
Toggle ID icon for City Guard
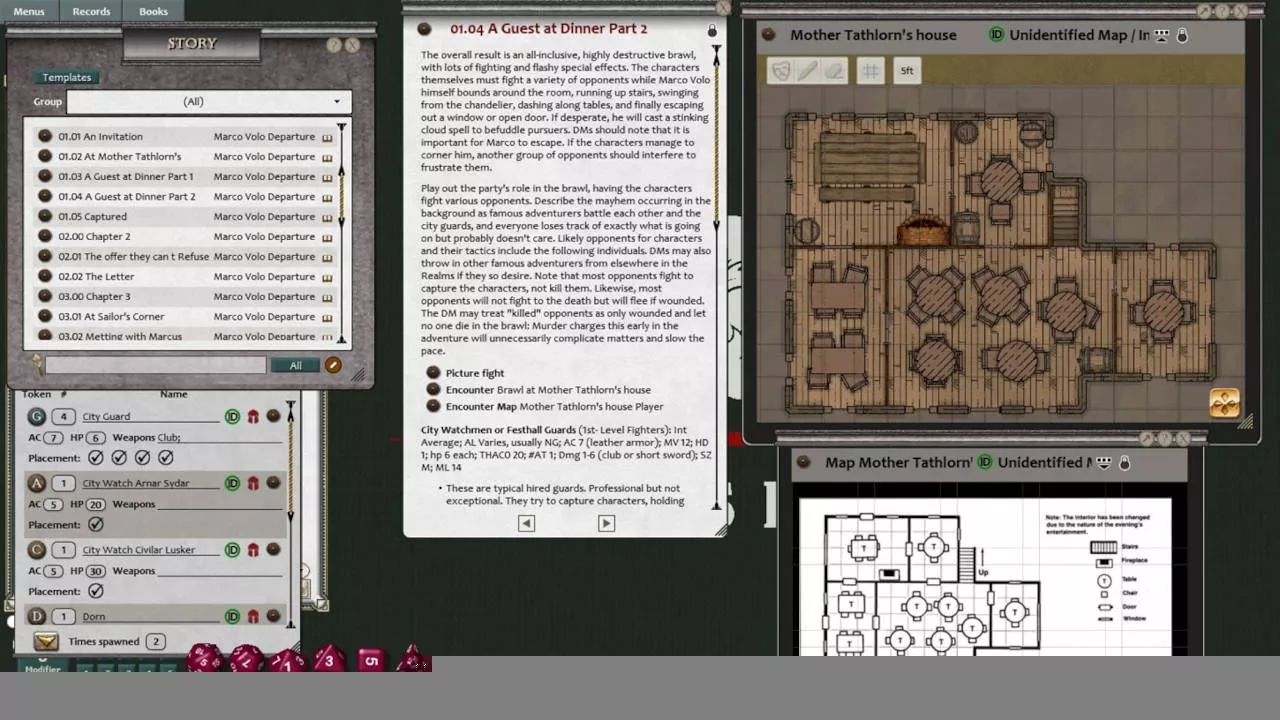click(x=232, y=416)
